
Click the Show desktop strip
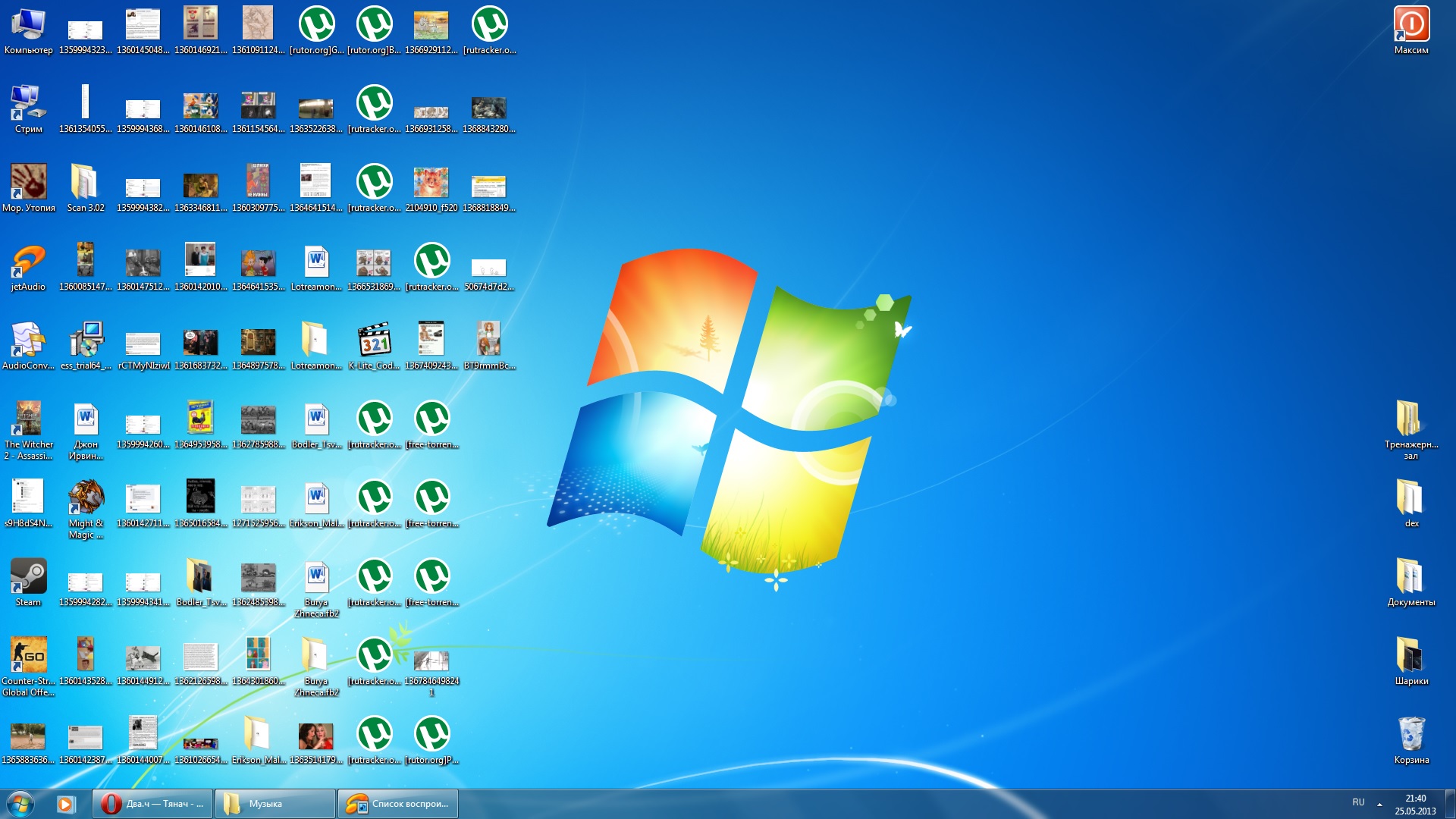coord(1450,804)
